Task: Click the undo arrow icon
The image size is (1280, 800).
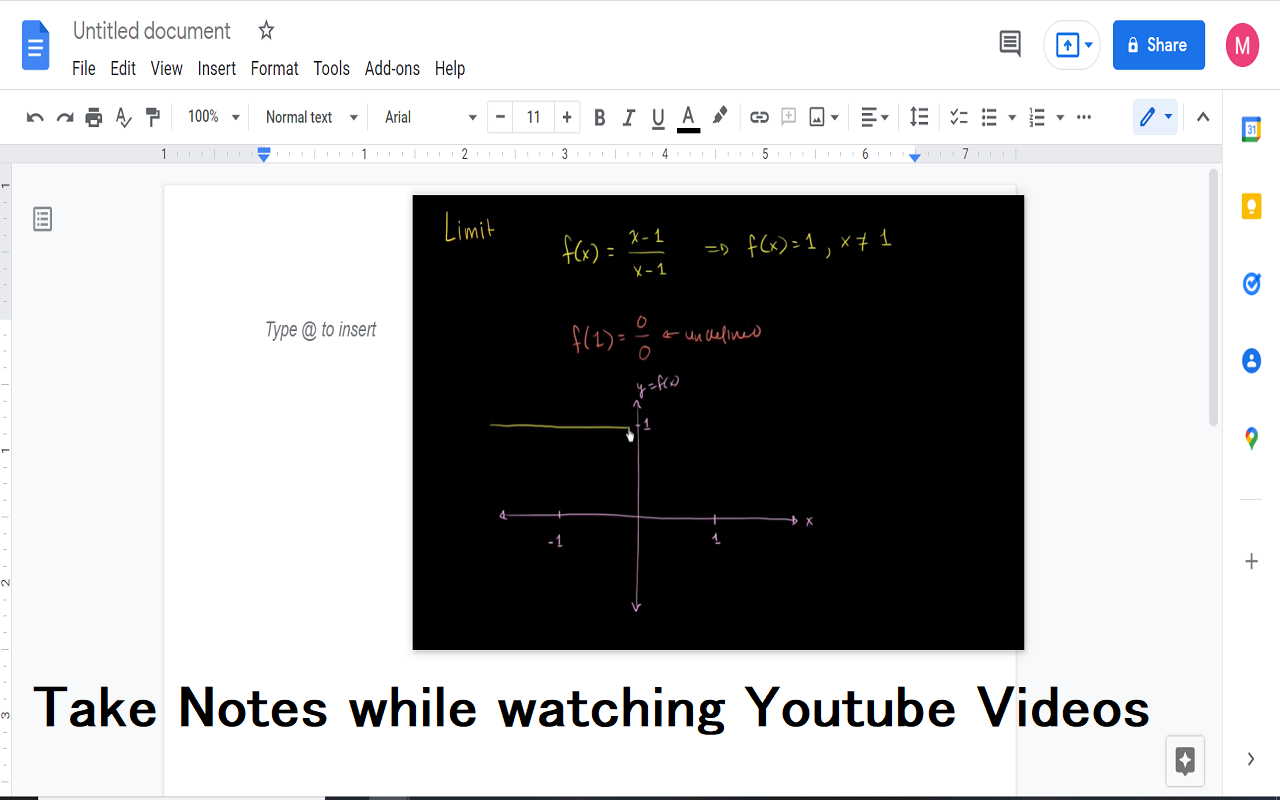Action: [x=35, y=117]
